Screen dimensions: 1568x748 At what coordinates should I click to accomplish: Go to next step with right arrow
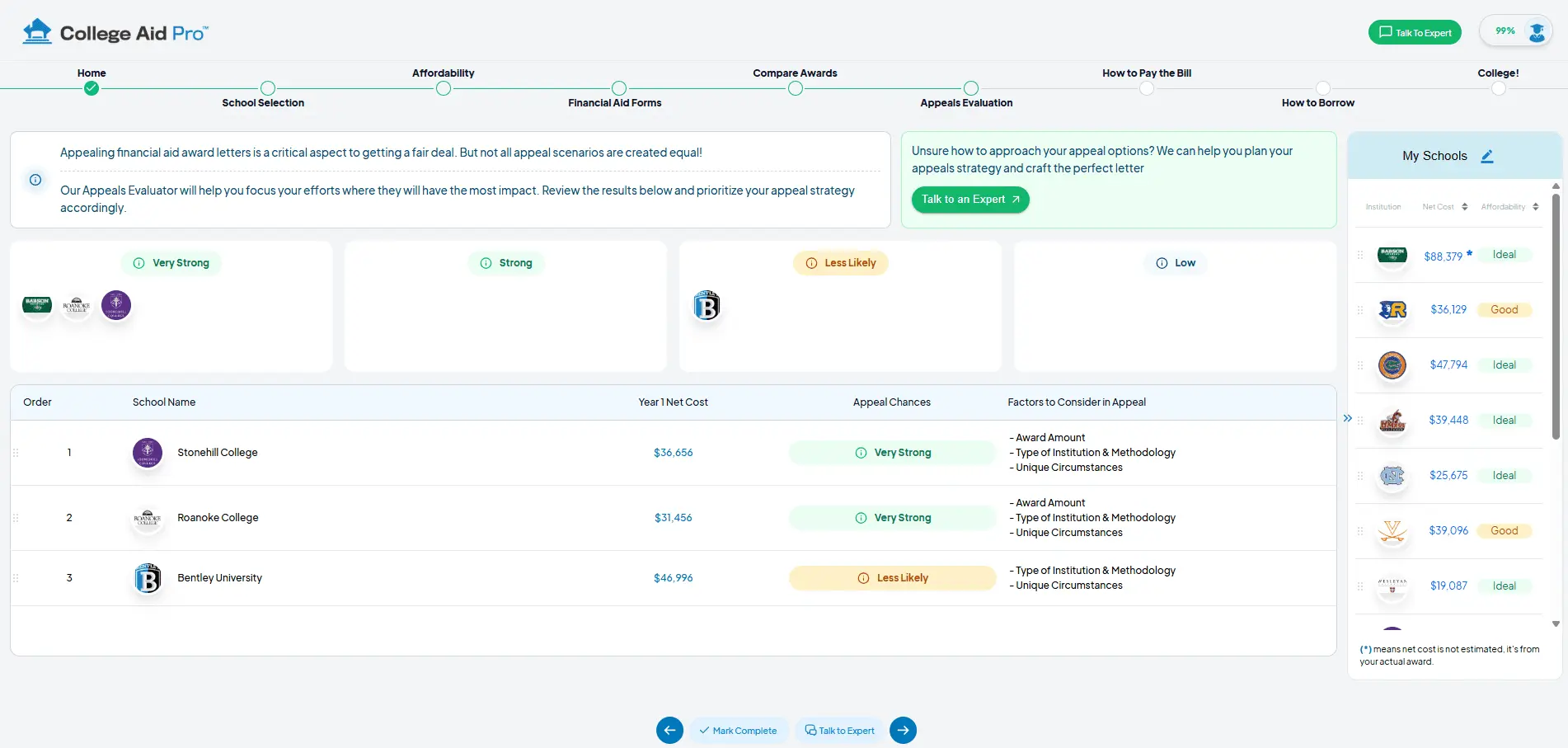tap(904, 730)
